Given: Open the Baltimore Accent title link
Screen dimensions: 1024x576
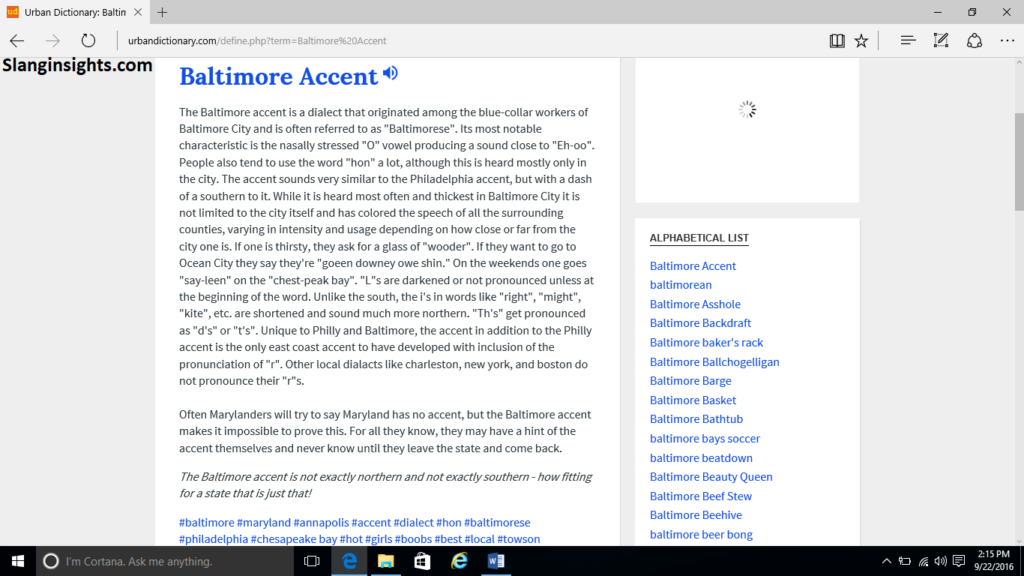Looking at the screenshot, I should [x=278, y=76].
